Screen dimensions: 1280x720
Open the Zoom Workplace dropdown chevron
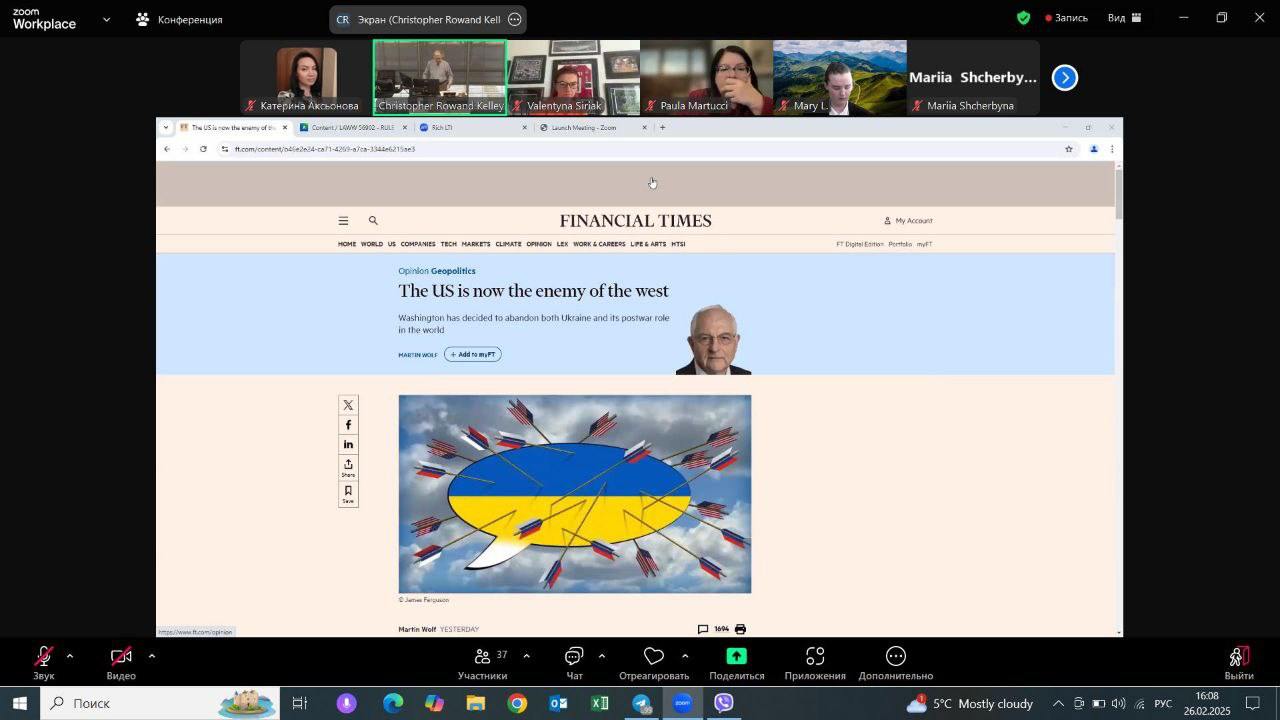[x=106, y=19]
